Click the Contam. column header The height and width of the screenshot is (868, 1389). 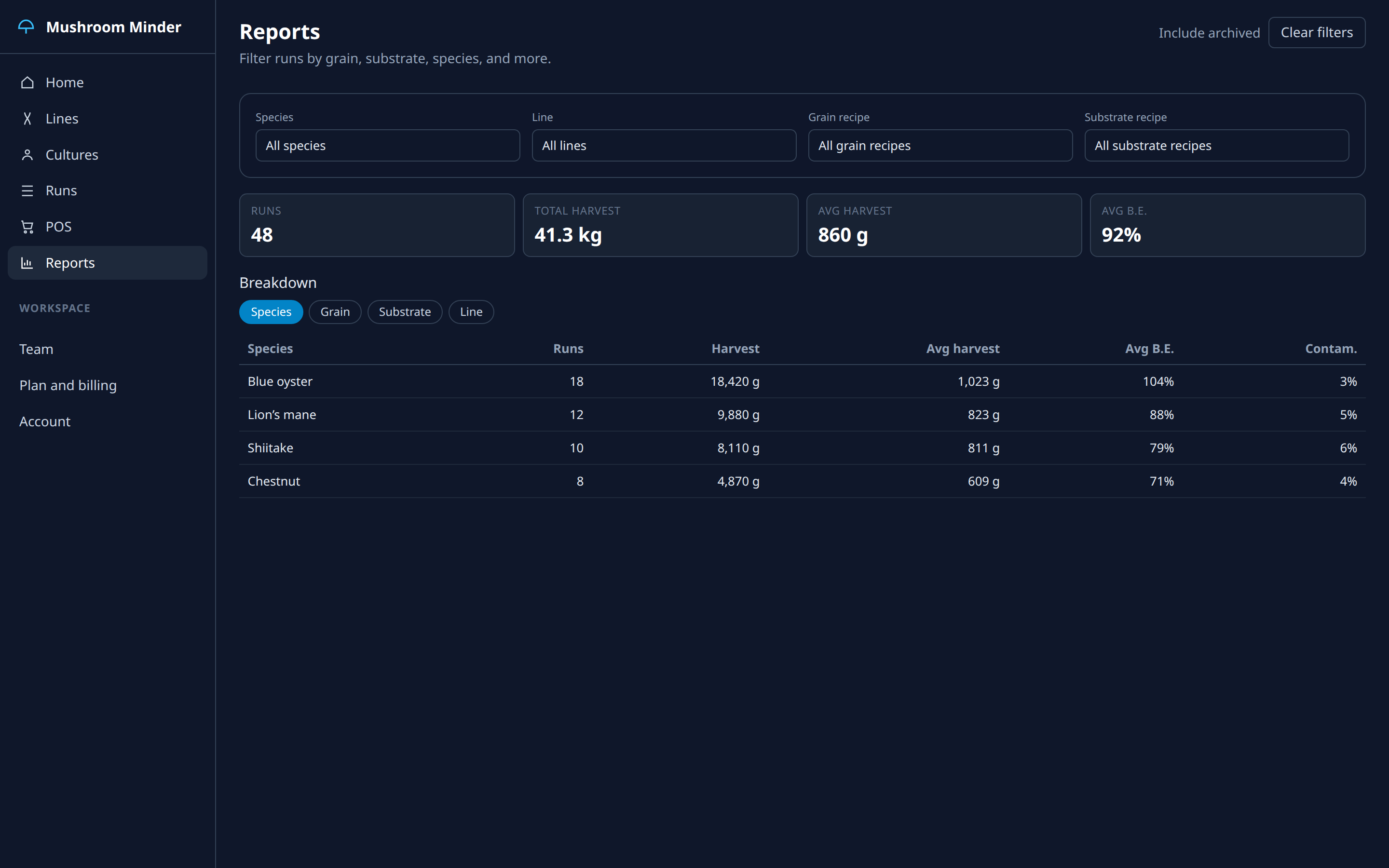coord(1331,349)
